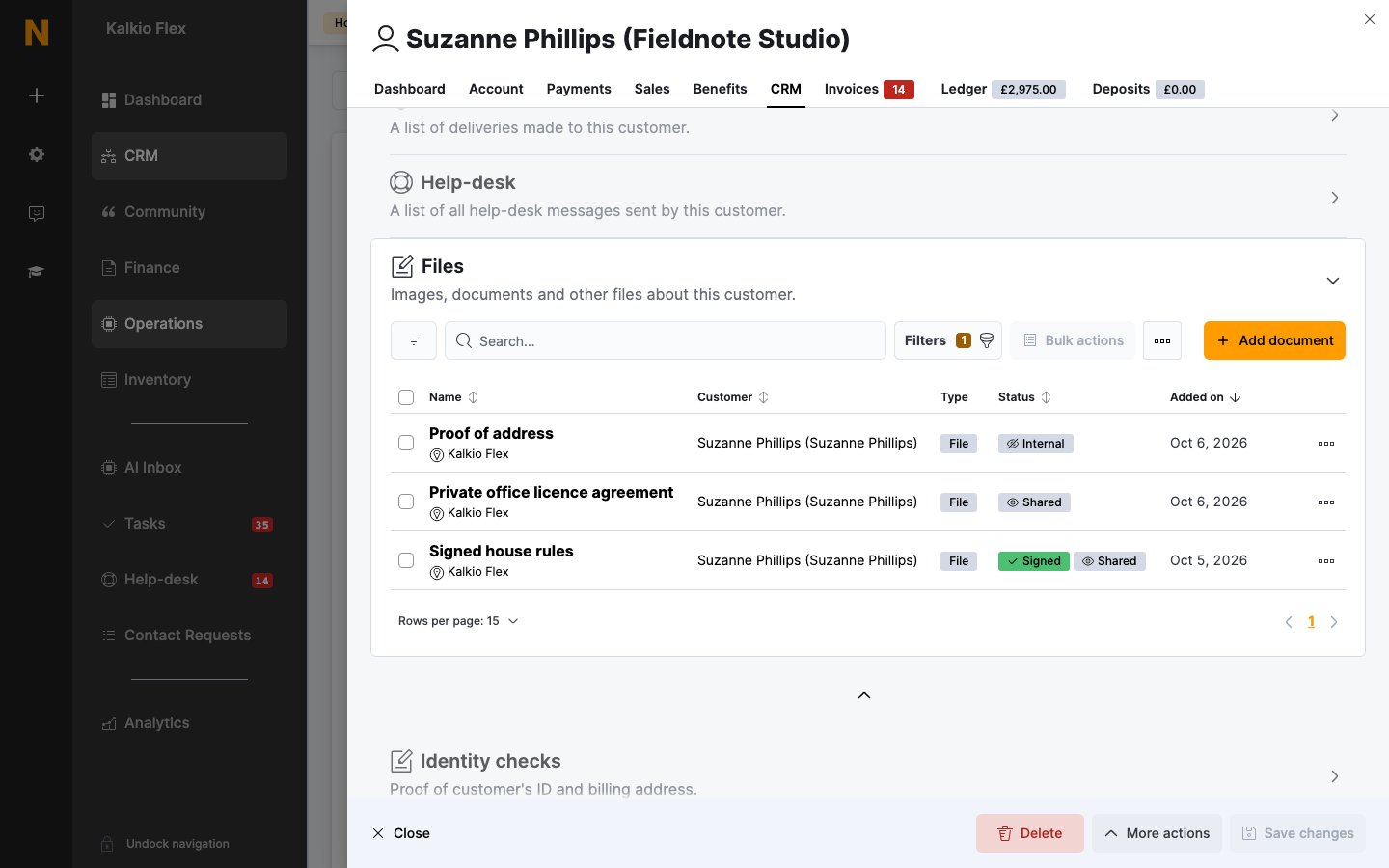Click the list filter icon beside Search
Viewport: 1389px width, 868px height.
pyautogui.click(x=414, y=340)
